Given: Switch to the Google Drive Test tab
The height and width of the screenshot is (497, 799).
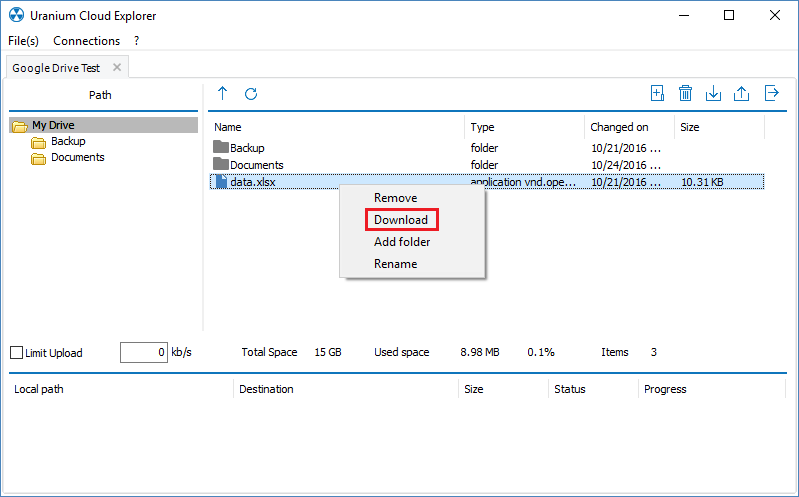Looking at the screenshot, I should [x=56, y=68].
